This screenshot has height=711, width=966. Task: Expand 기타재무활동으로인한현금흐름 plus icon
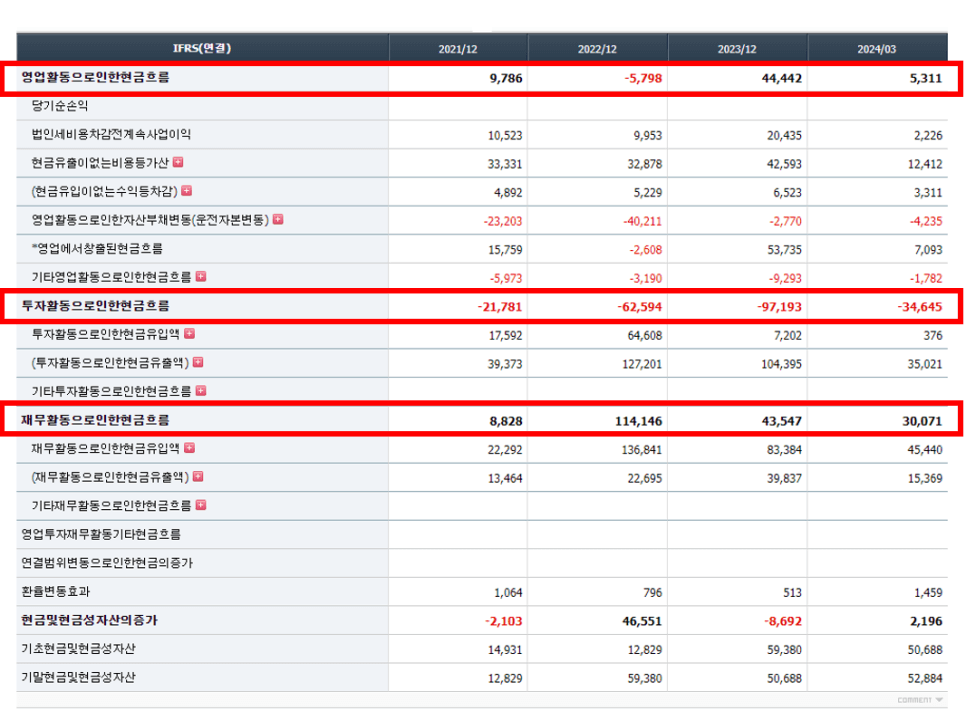(201, 505)
